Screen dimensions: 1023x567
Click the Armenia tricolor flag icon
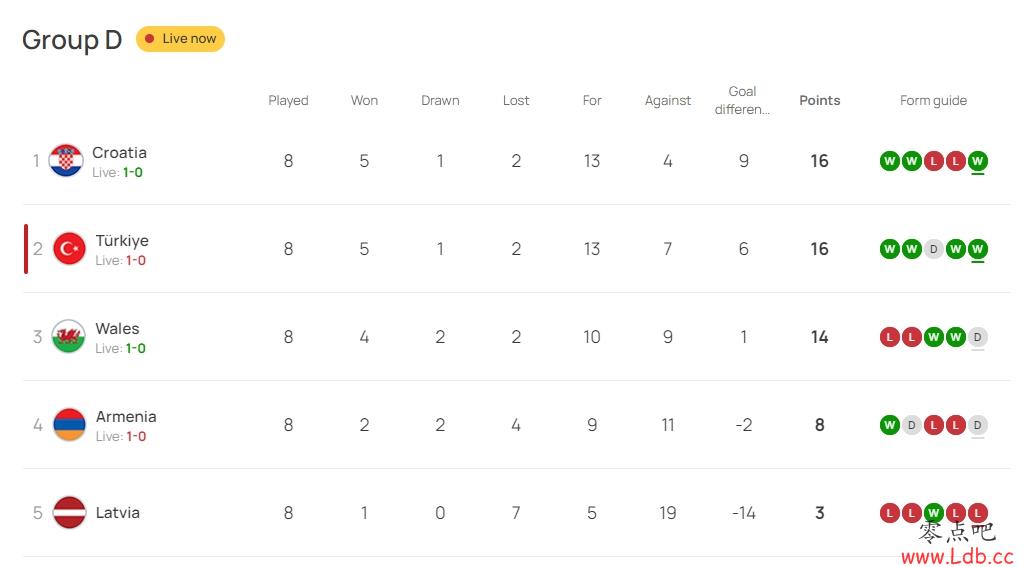69,425
